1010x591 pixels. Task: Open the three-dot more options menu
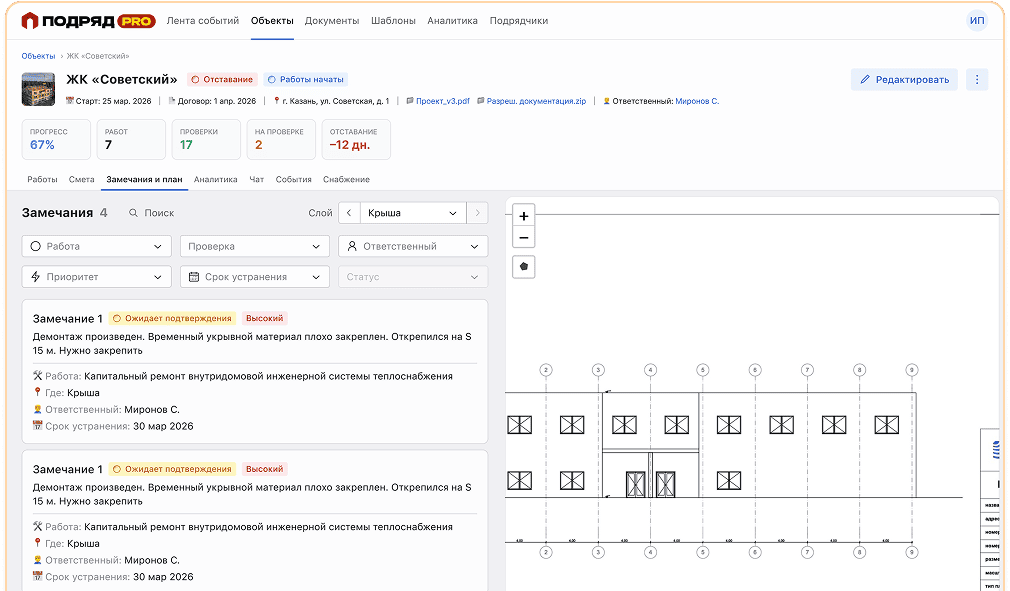[977, 79]
